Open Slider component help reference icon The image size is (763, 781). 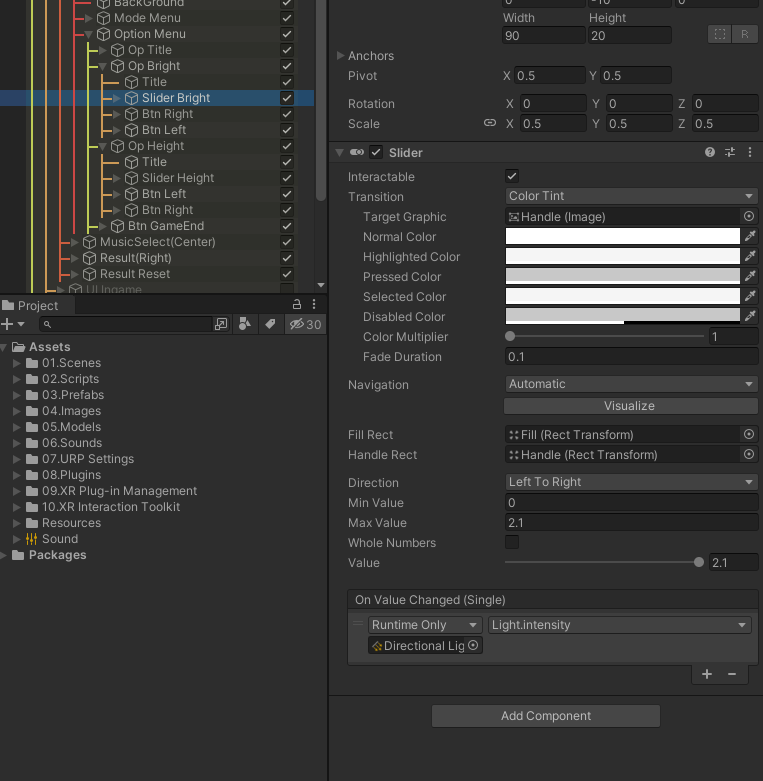point(710,152)
